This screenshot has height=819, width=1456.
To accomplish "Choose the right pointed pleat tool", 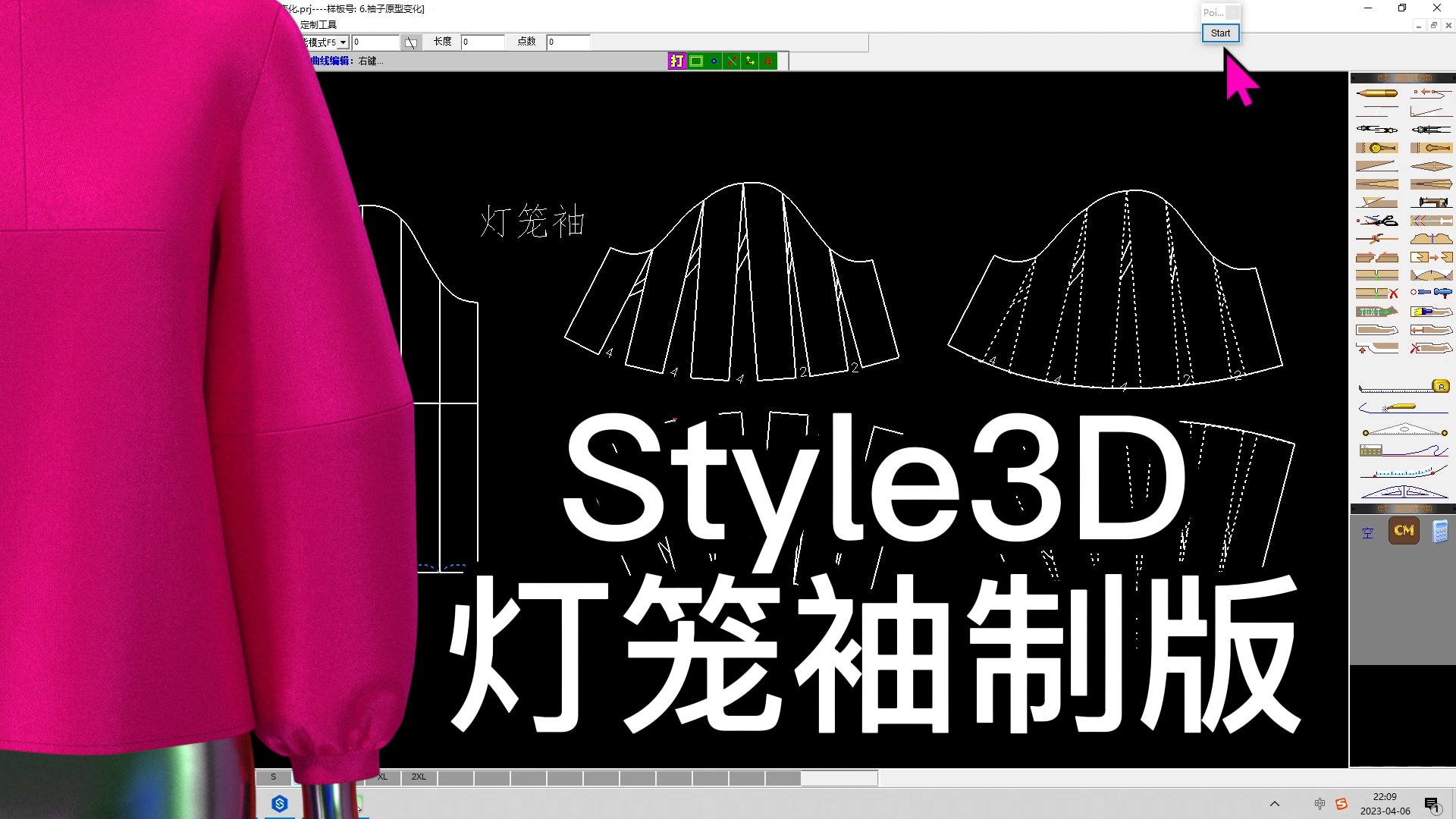I will point(1431,184).
